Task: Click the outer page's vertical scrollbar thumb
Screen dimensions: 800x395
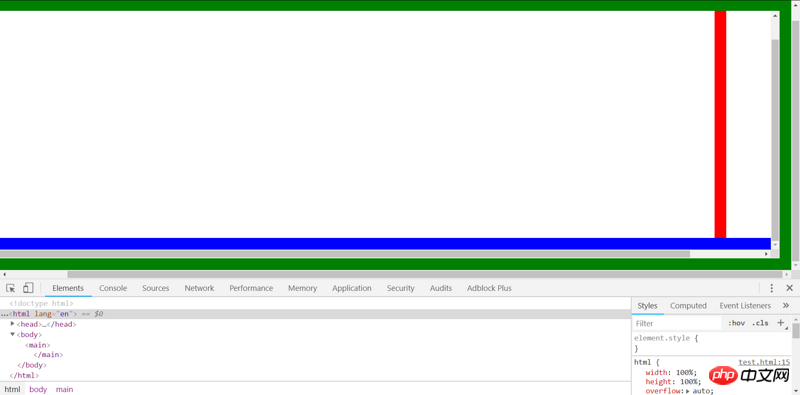Action: click(x=795, y=140)
